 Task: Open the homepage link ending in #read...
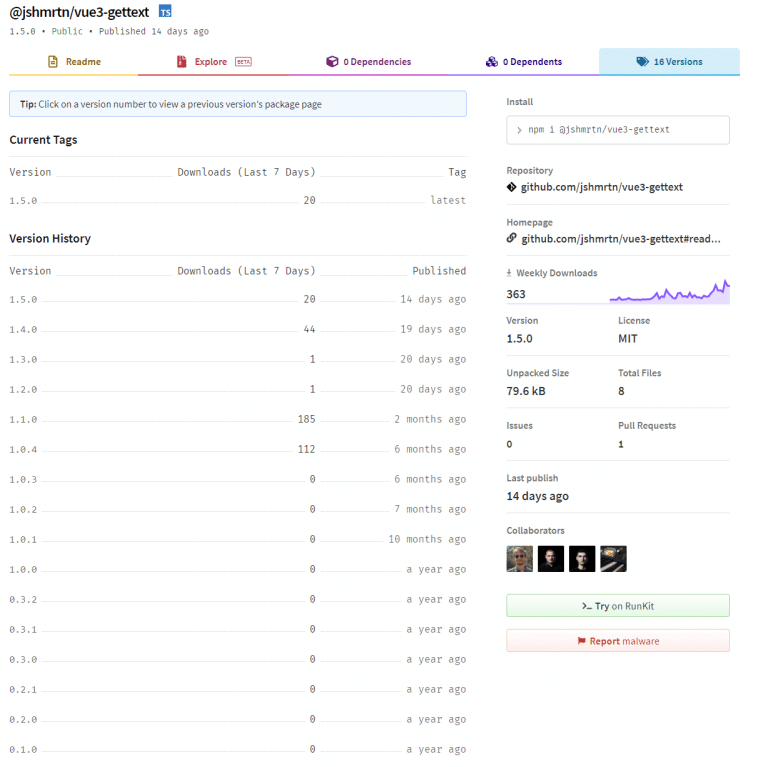click(x=621, y=239)
